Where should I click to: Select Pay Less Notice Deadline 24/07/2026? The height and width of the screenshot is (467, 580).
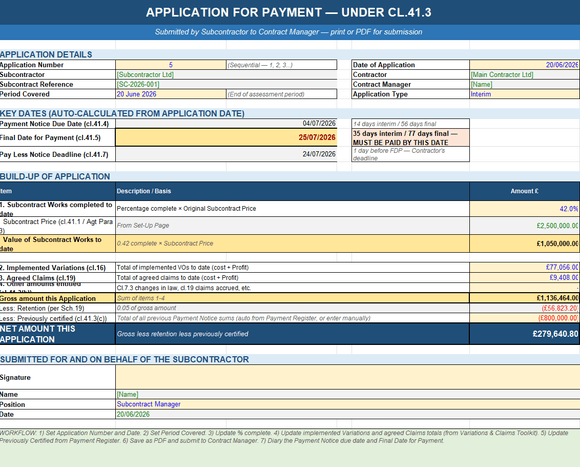pyautogui.click(x=226, y=154)
